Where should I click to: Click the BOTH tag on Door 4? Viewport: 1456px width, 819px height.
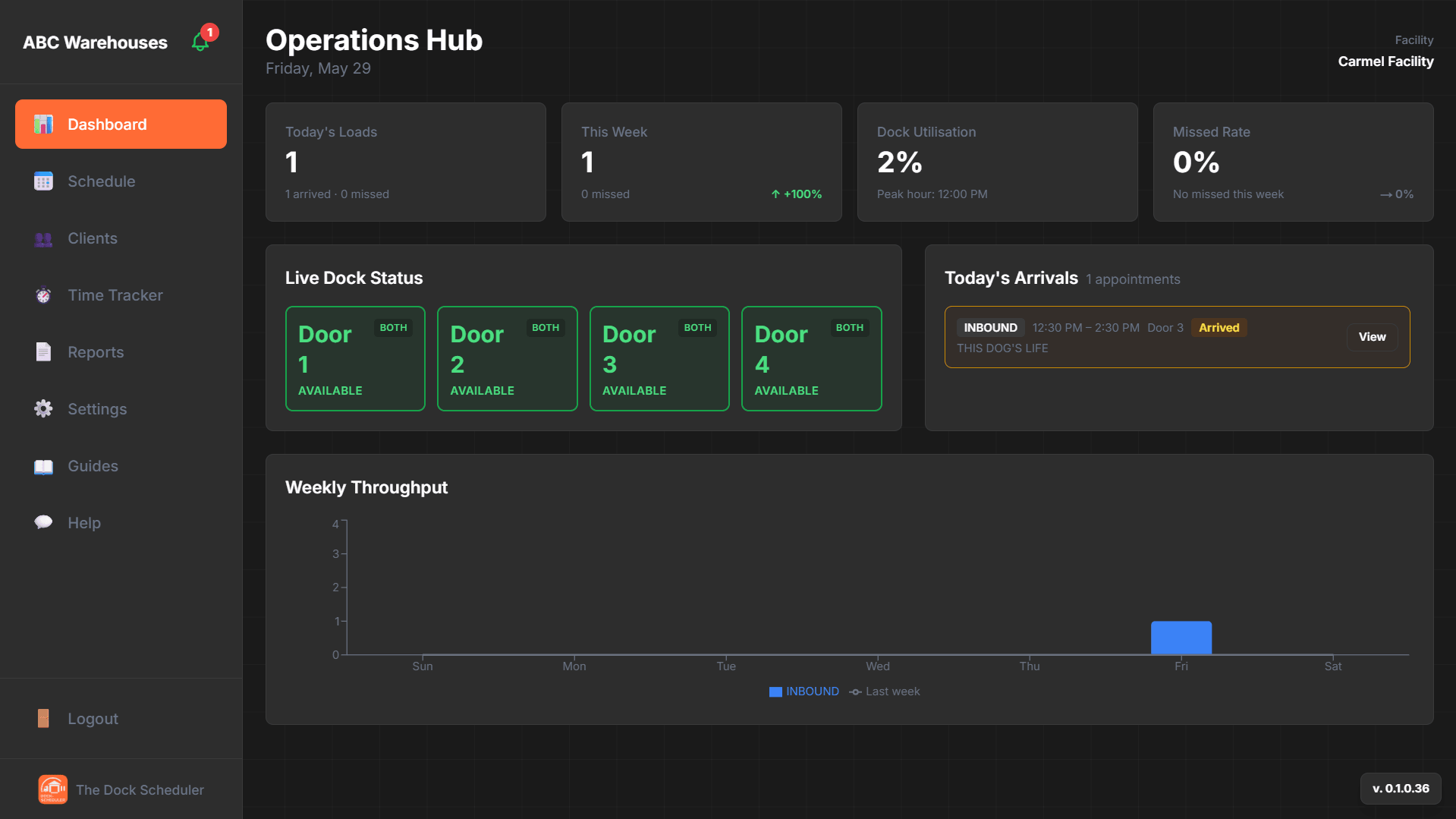[850, 328]
